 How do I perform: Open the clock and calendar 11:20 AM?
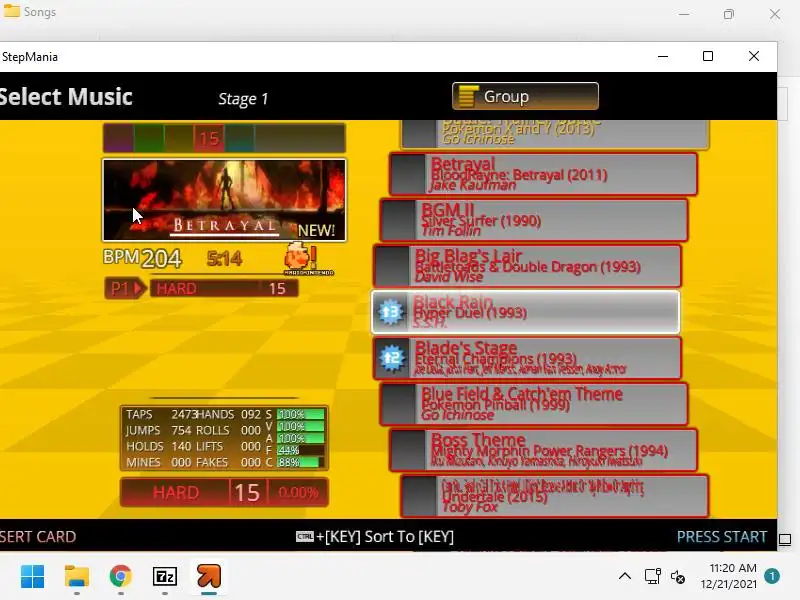(729, 576)
